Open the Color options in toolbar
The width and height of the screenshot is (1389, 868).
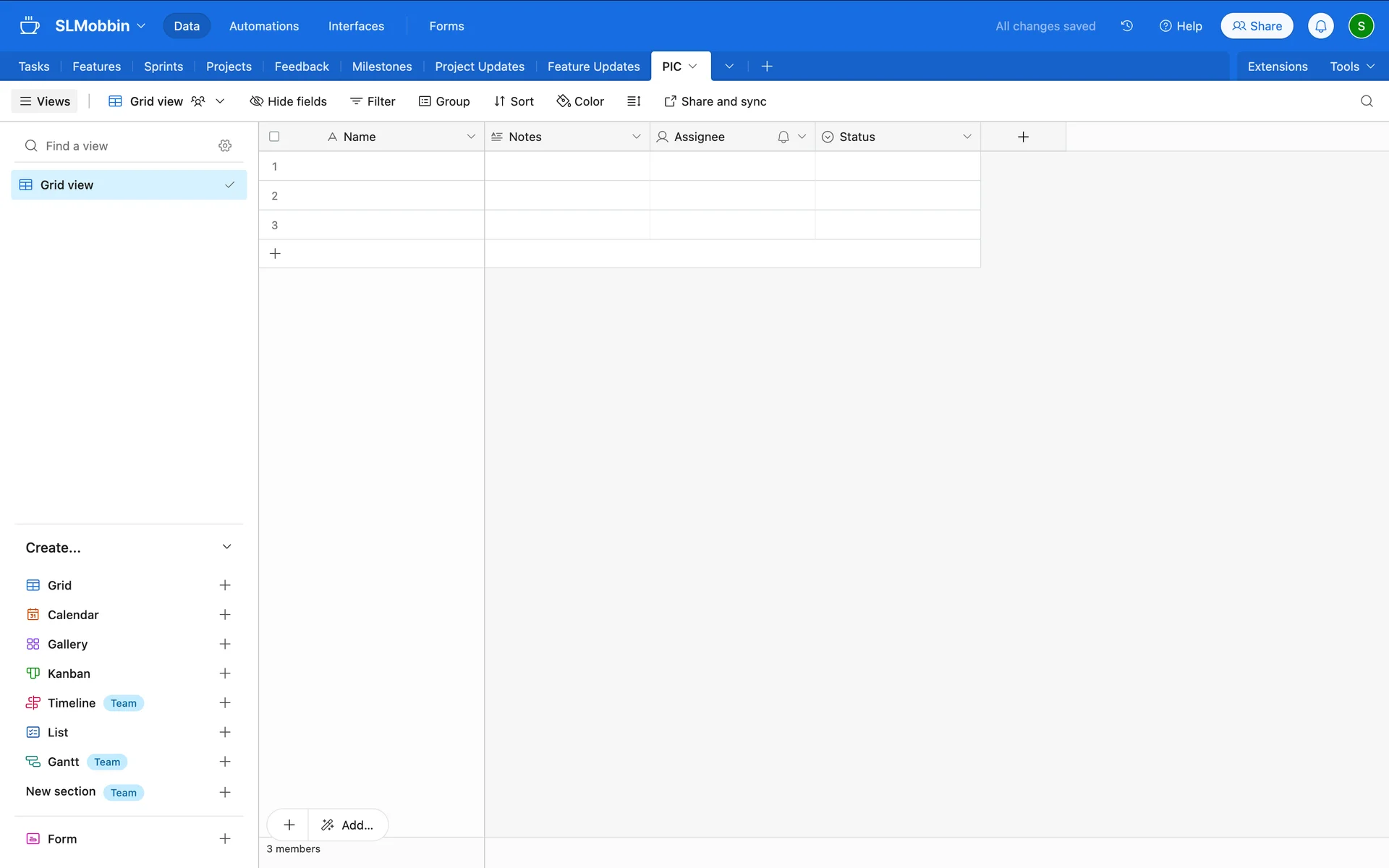pos(580,101)
